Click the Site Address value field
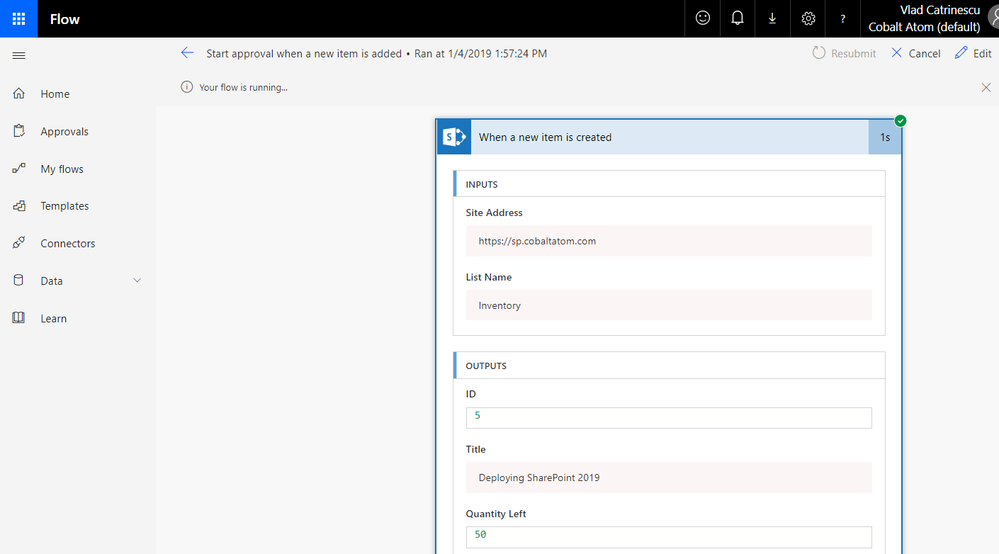This screenshot has width=999, height=554. (x=668, y=241)
